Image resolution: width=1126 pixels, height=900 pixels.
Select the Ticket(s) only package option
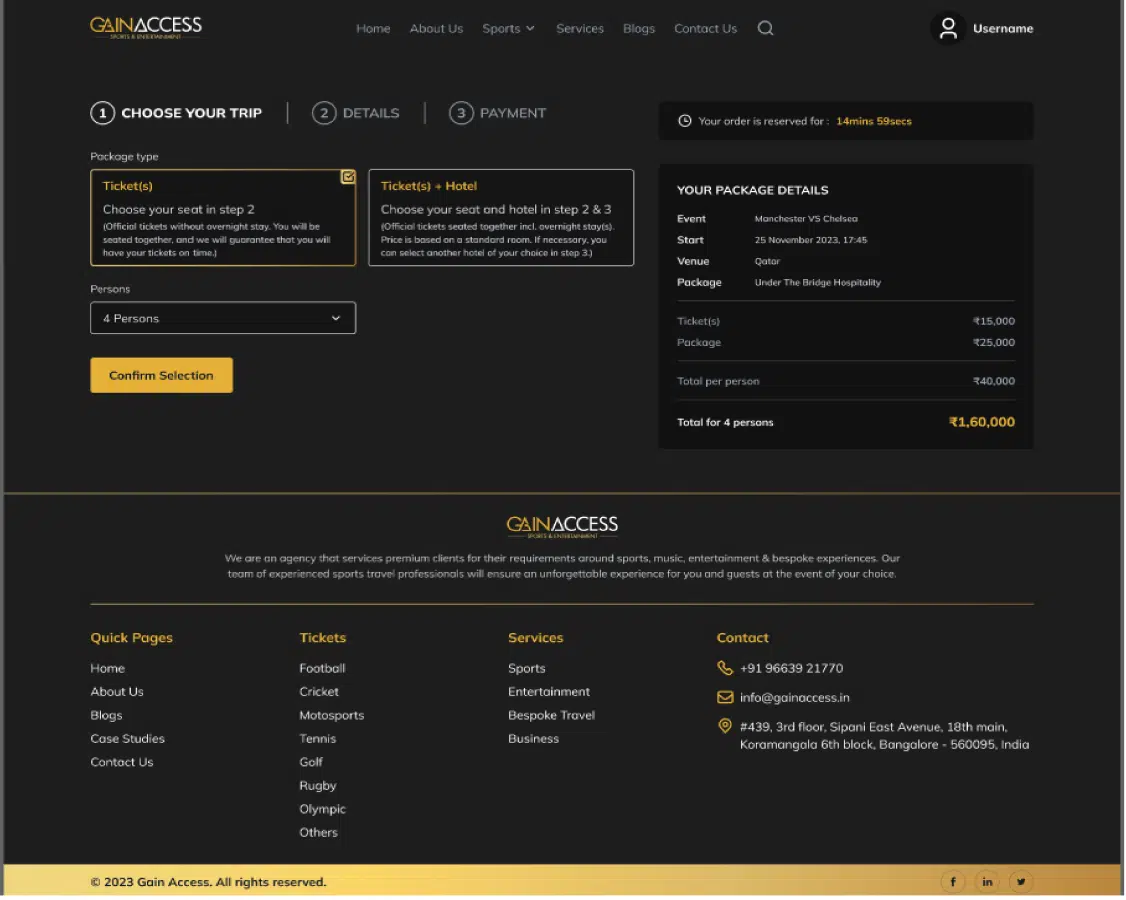(223, 218)
